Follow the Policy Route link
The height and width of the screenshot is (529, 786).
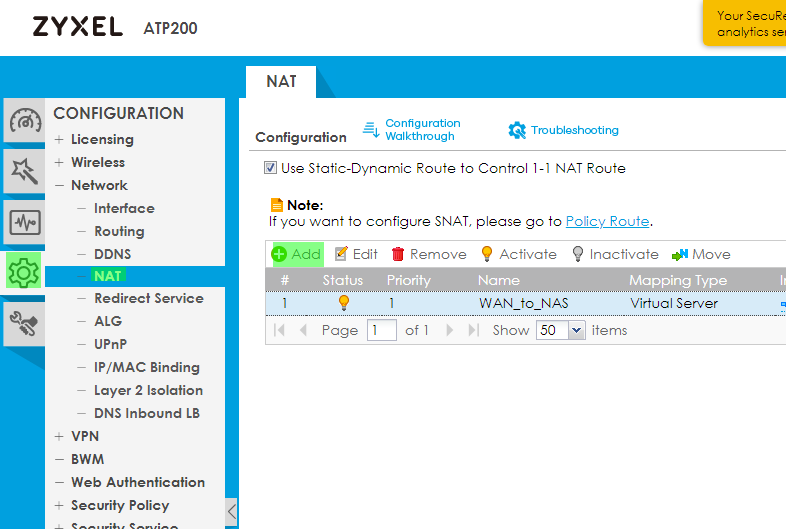point(607,221)
